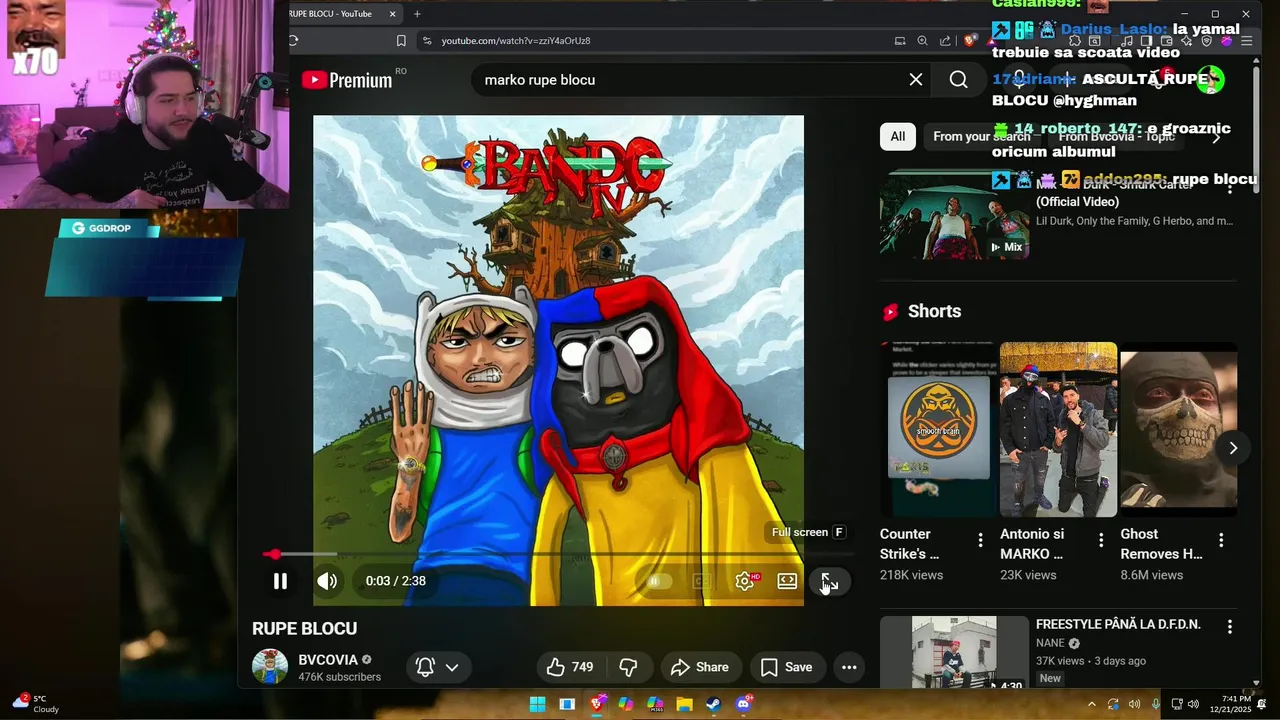The image size is (1280, 720).
Task: Seek along the red video progress bar
Action: click(x=558, y=554)
